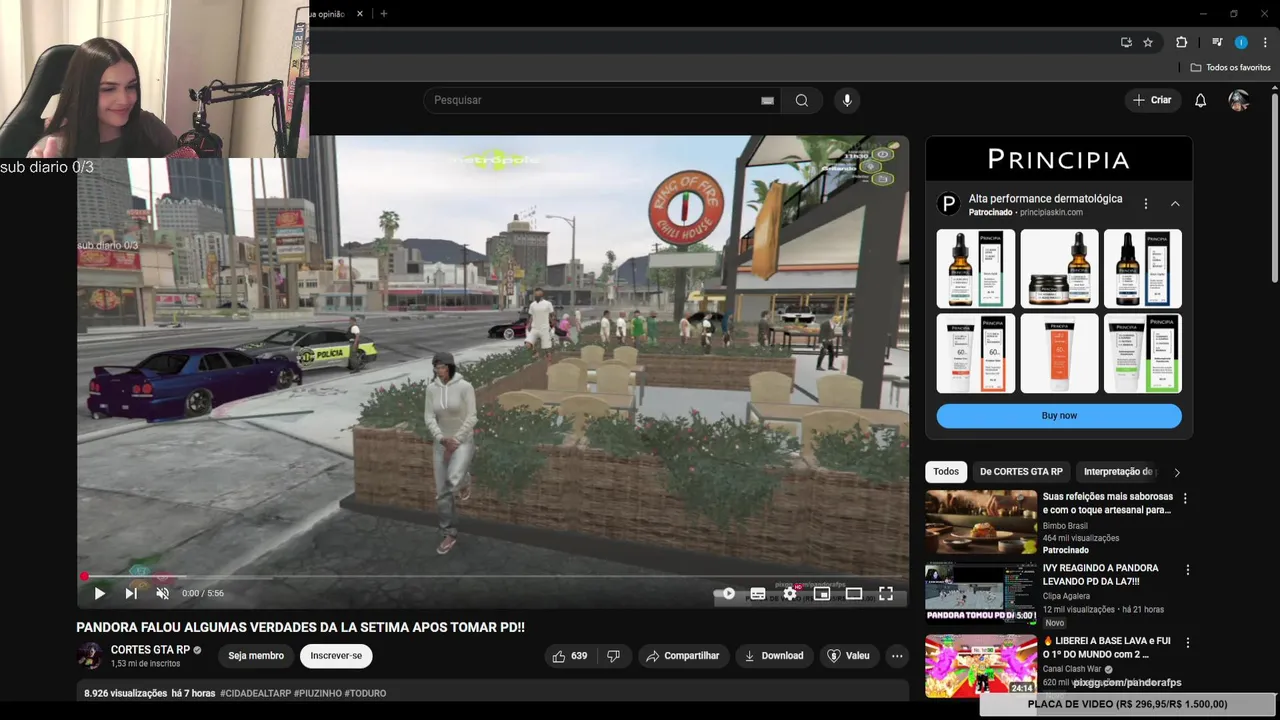The width and height of the screenshot is (1280, 720).
Task: Open YouTube notifications bell
Action: [x=1201, y=100]
